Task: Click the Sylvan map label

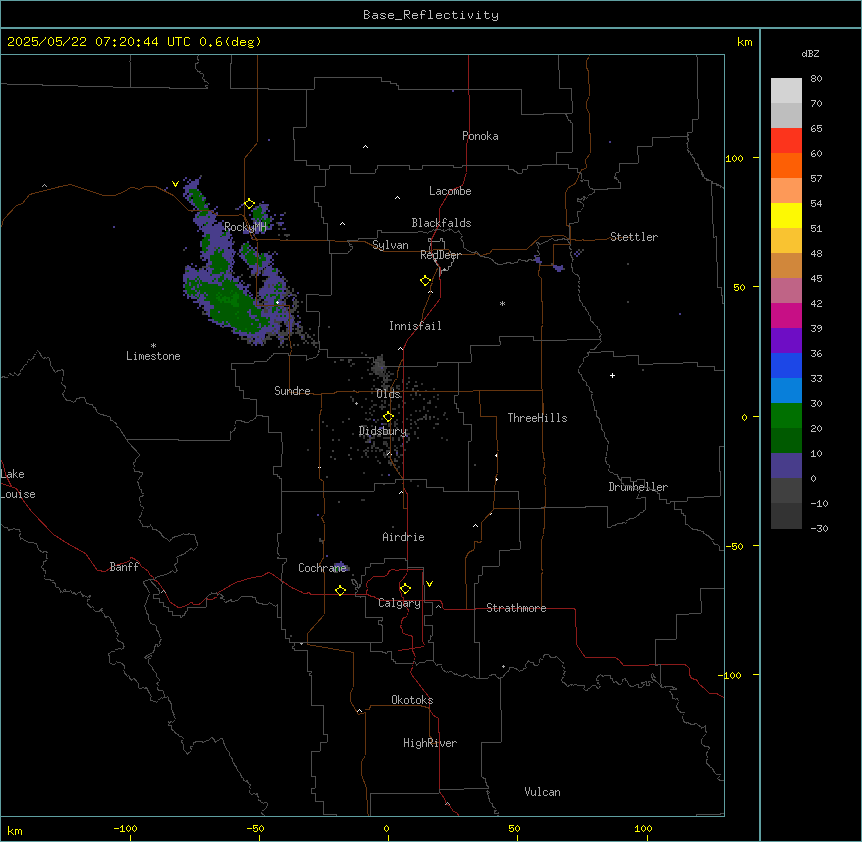Action: pos(390,245)
